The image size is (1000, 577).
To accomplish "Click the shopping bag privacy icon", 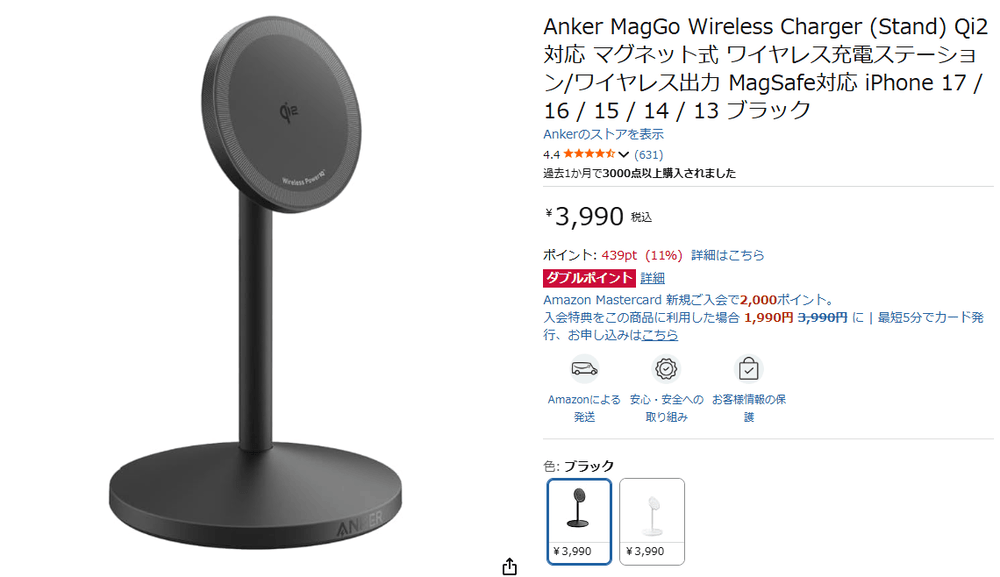I will click(748, 369).
